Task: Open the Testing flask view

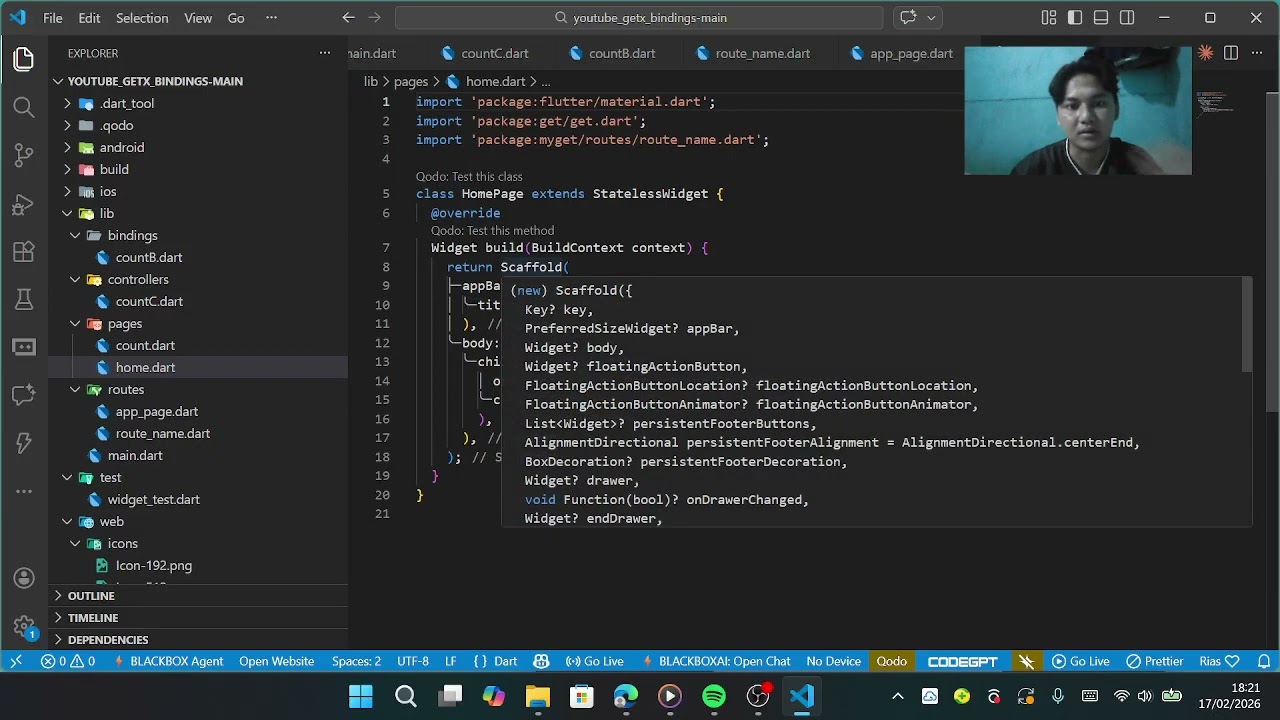Action: (24, 299)
